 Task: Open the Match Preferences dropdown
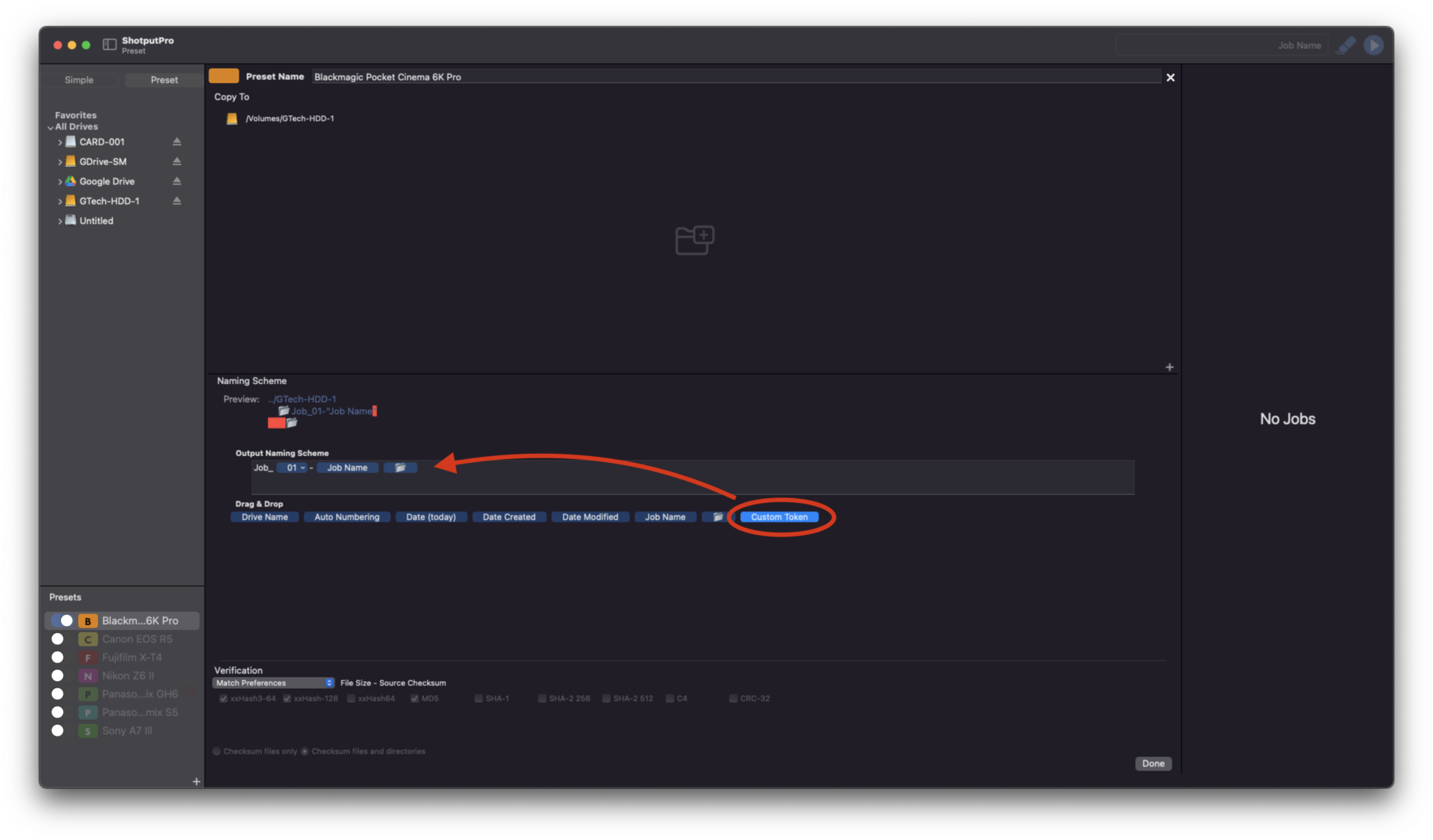(273, 683)
